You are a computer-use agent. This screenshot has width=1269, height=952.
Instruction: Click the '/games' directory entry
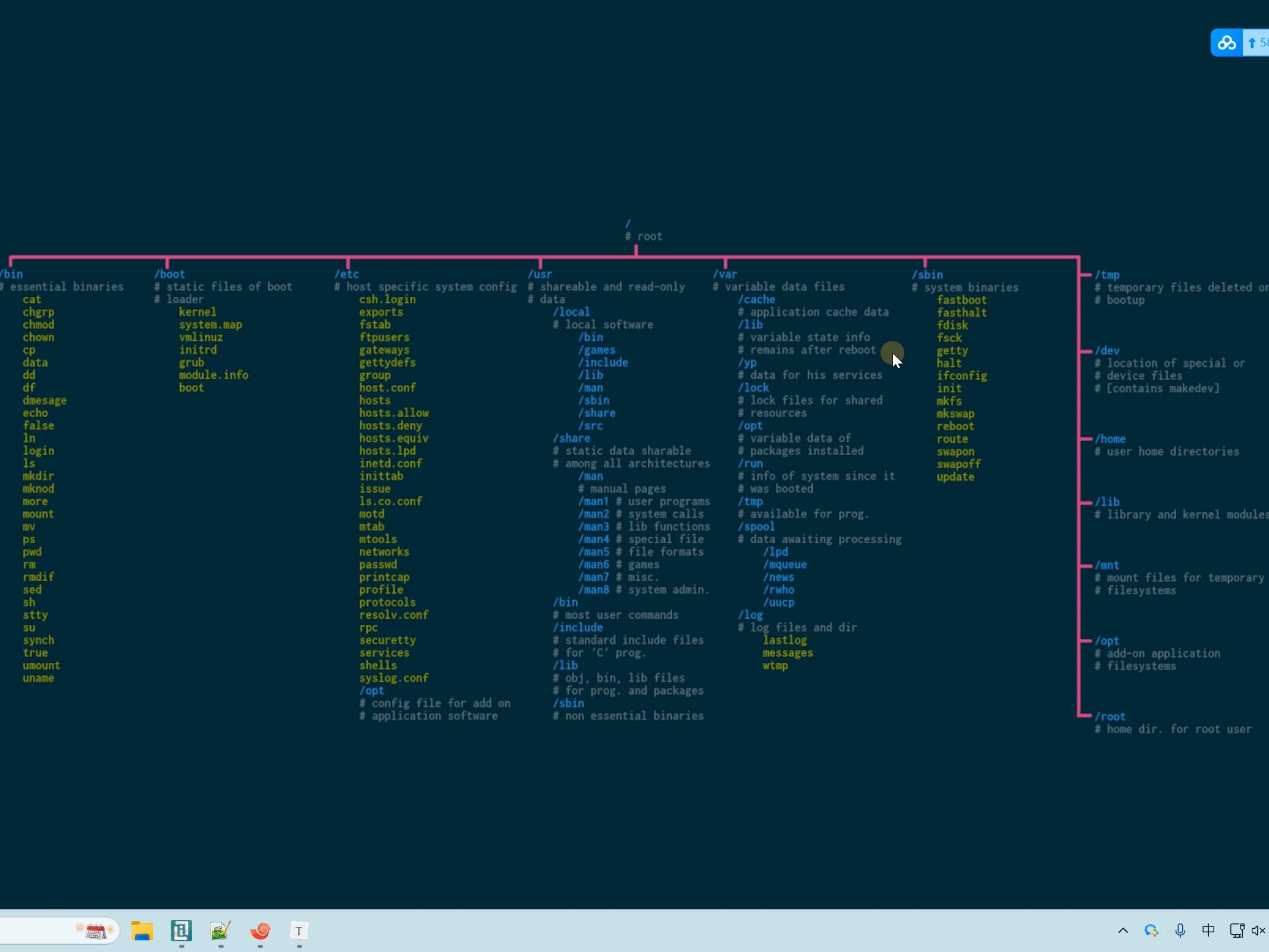[x=597, y=350]
